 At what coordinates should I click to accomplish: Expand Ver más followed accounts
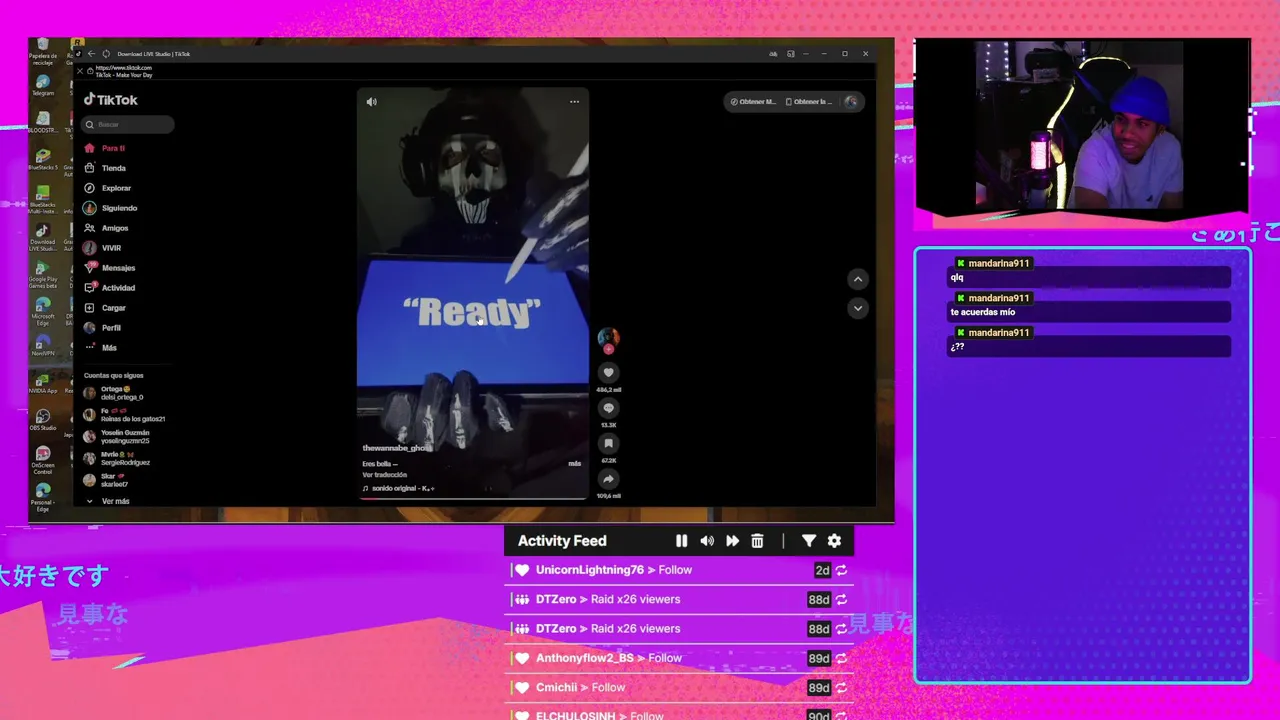click(108, 501)
